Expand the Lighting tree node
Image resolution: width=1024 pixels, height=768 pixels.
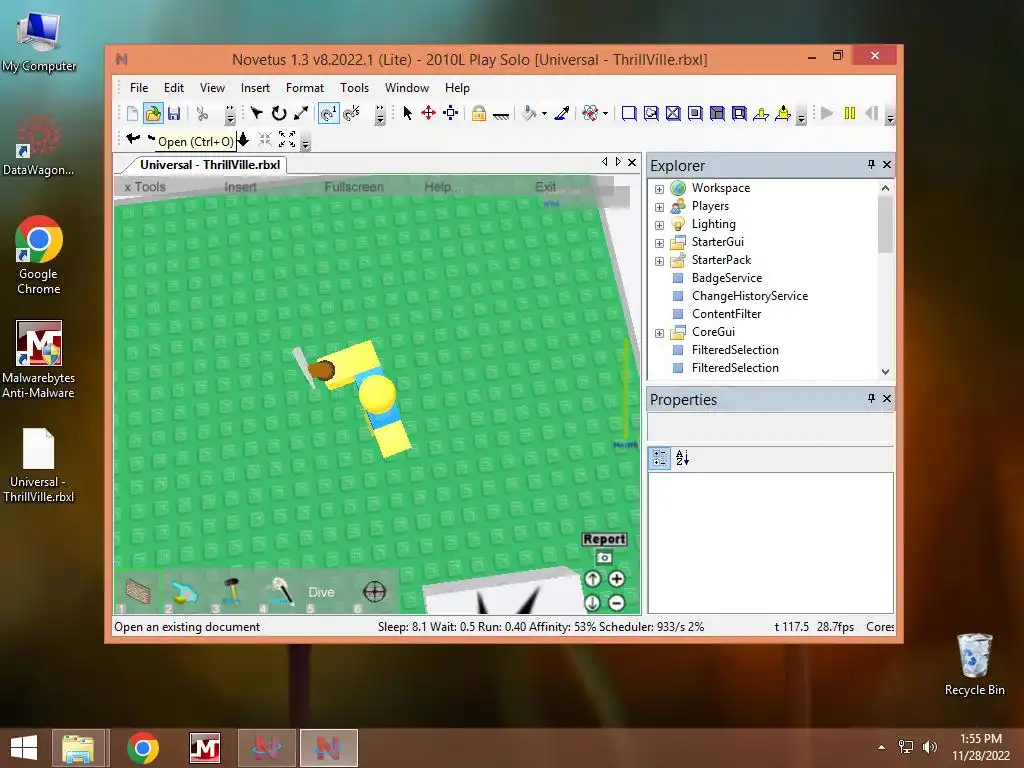660,225
